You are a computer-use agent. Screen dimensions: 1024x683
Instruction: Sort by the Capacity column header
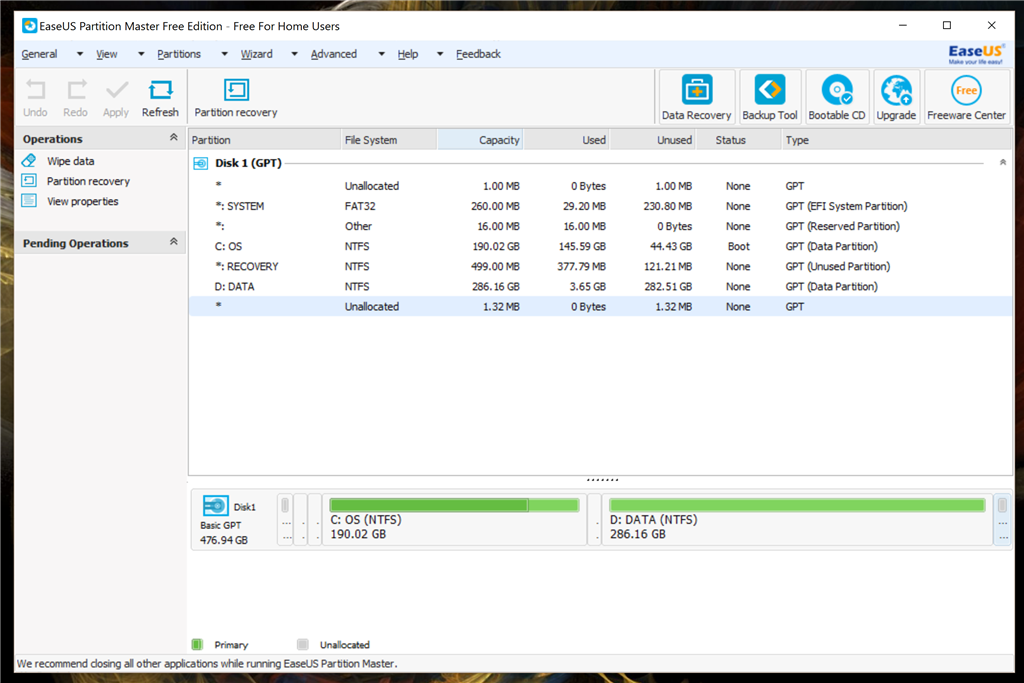coord(480,140)
